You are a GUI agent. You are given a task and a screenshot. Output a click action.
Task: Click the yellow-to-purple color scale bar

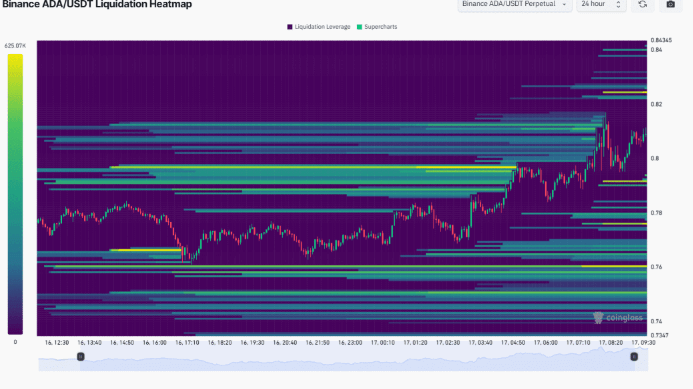pyautogui.click(x=15, y=194)
